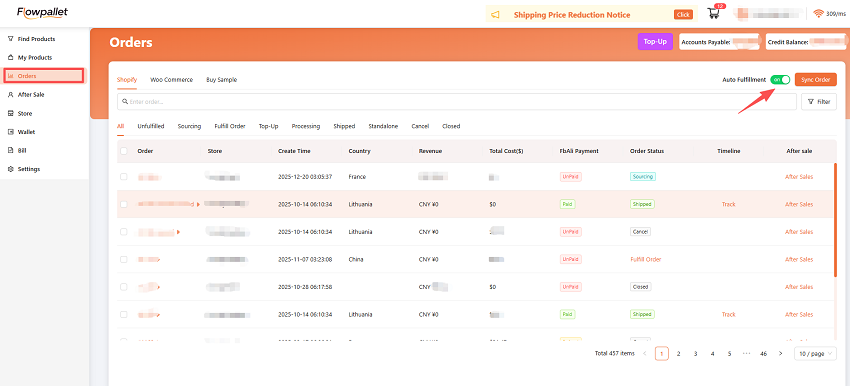Viewport: 850px width, 386px height.
Task: Tick the select-all checkbox in table header
Action: pyautogui.click(x=124, y=151)
